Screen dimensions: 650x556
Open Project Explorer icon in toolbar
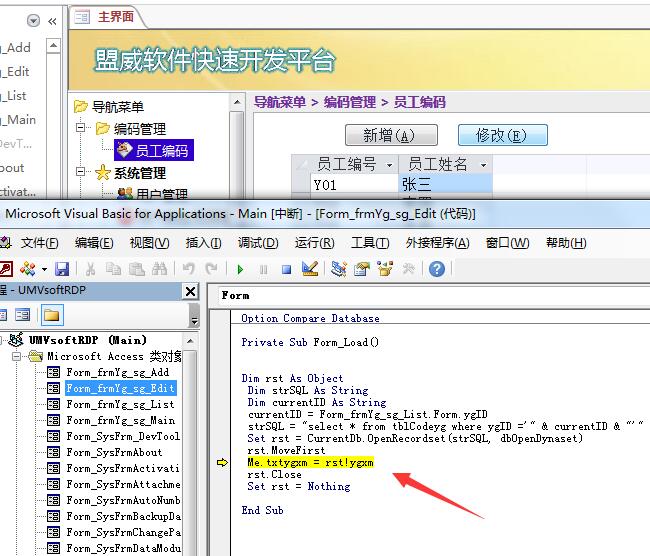point(339,269)
